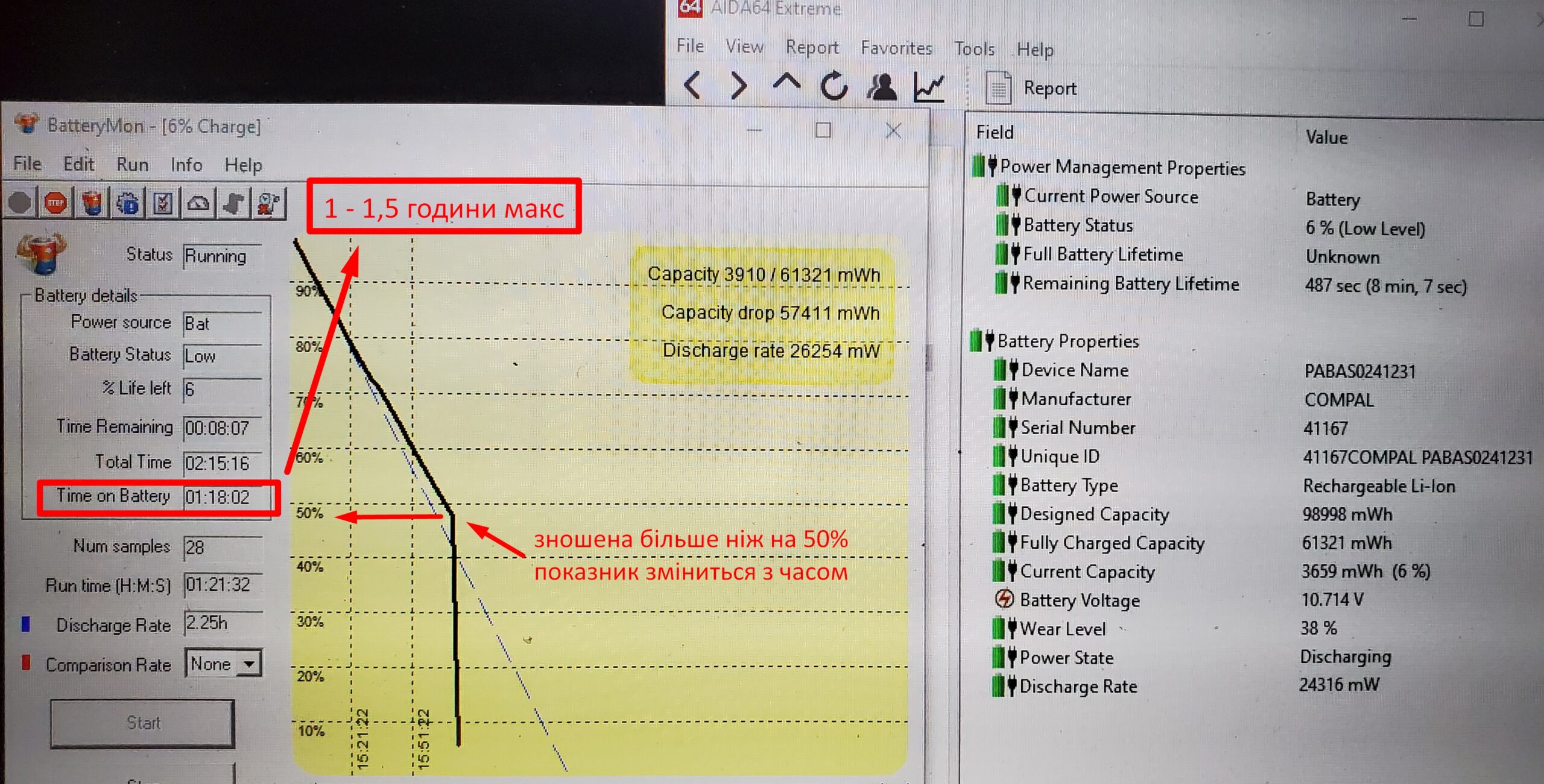Image resolution: width=1544 pixels, height=784 pixels.
Task: Click the blue Discharge Rate color marker
Action: 25,624
